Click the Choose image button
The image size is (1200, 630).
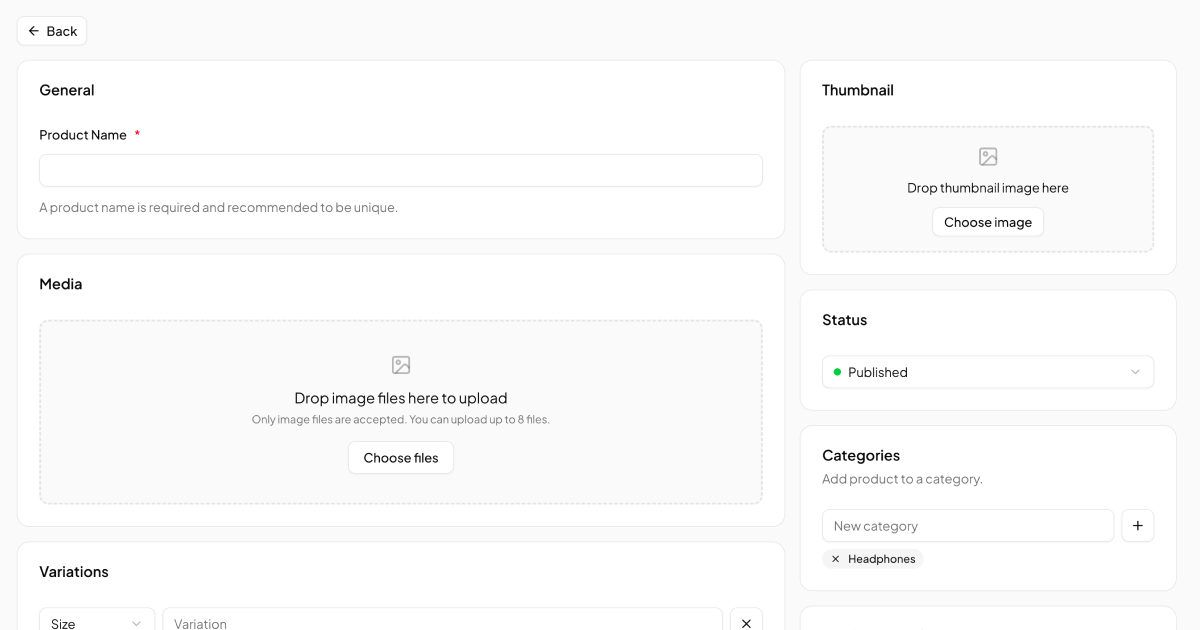coord(987,221)
